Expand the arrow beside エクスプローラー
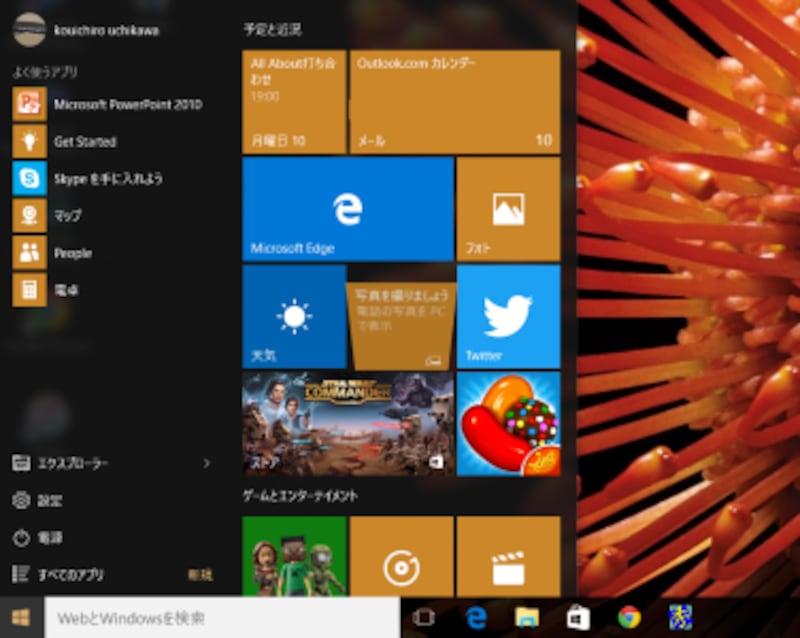 click(207, 463)
